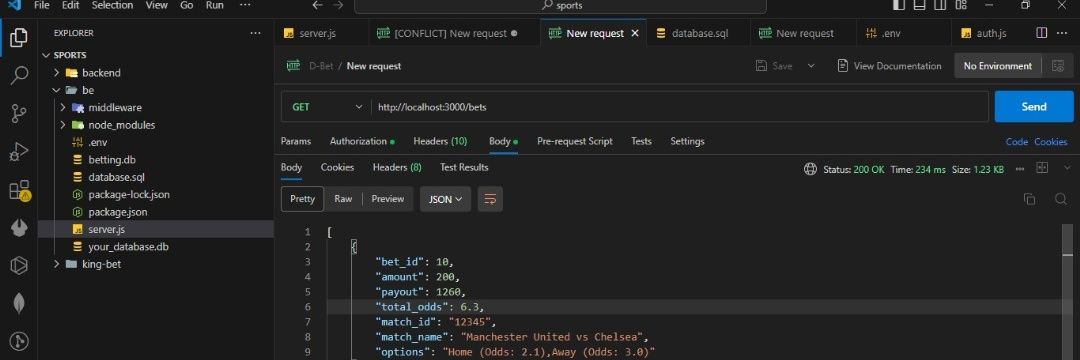This screenshot has width=1080, height=360.
Task: Open the Selection menu
Action: click(x=112, y=5)
